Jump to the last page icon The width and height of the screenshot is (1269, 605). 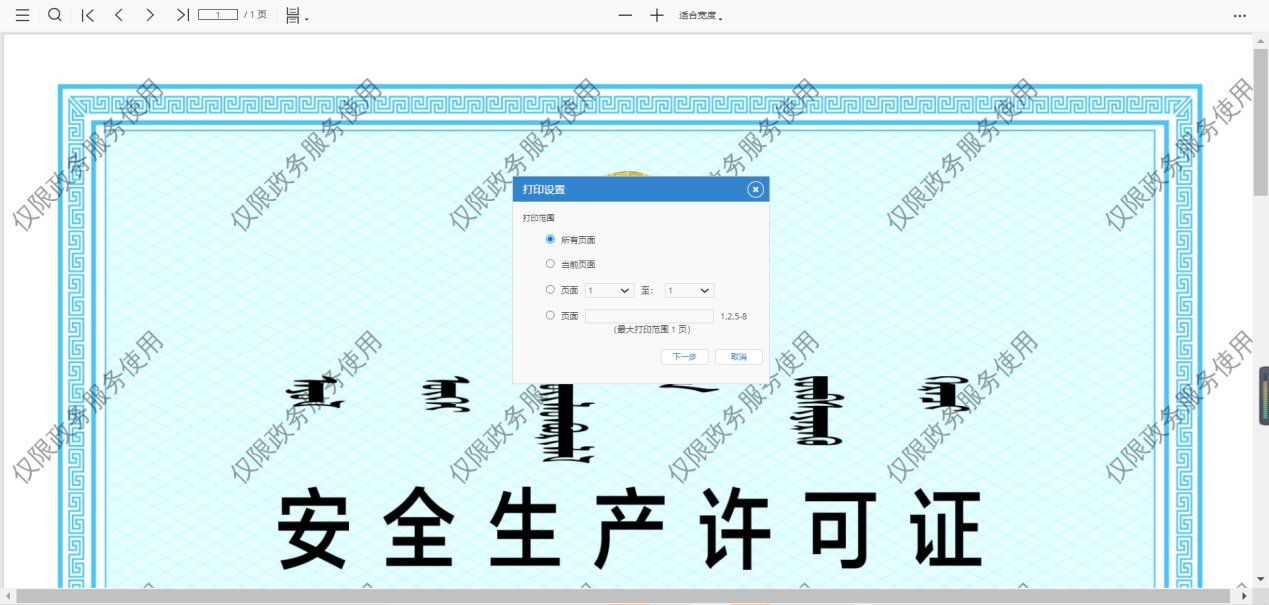pyautogui.click(x=181, y=15)
